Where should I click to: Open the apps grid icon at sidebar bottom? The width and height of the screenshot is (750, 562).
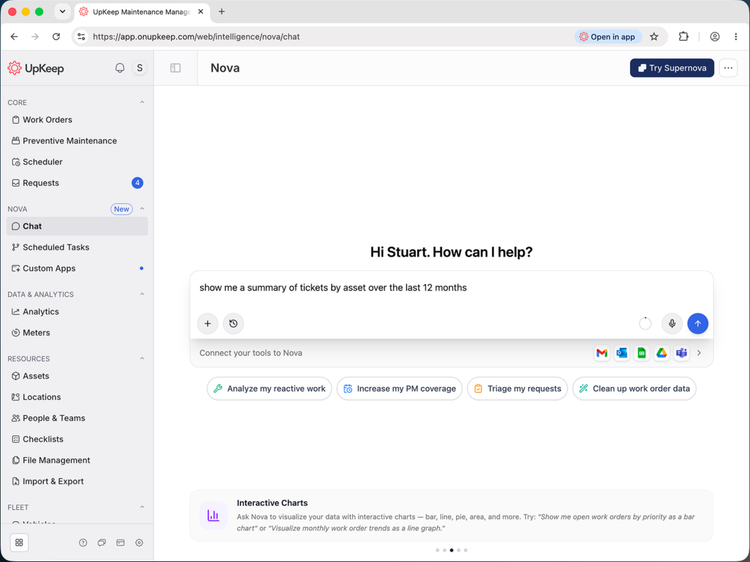19,542
